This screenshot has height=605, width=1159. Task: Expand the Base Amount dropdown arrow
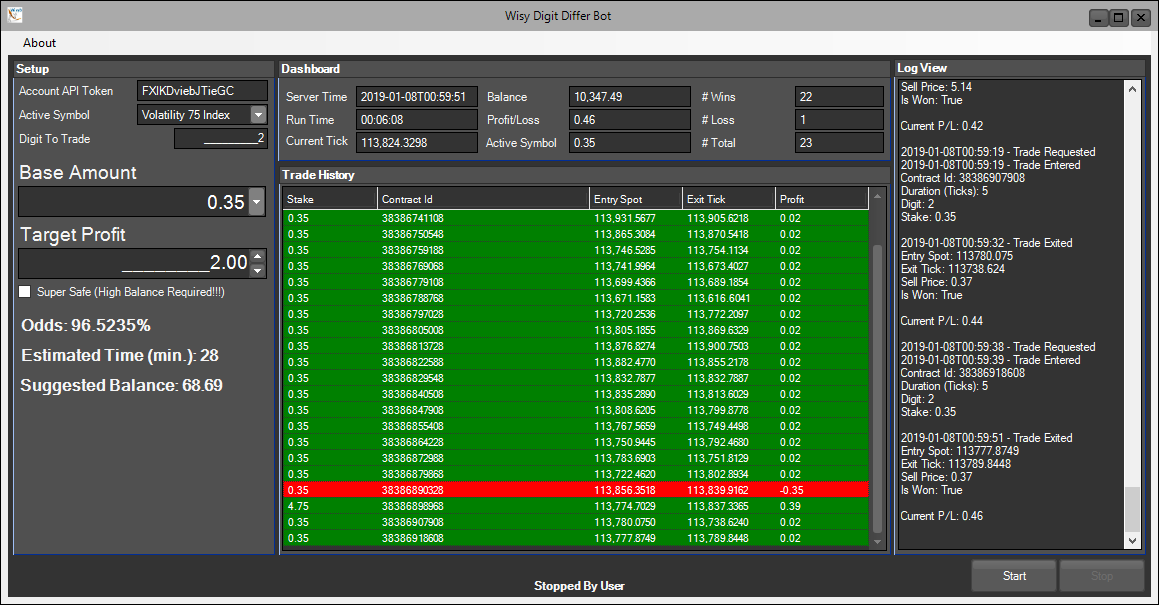(x=256, y=201)
